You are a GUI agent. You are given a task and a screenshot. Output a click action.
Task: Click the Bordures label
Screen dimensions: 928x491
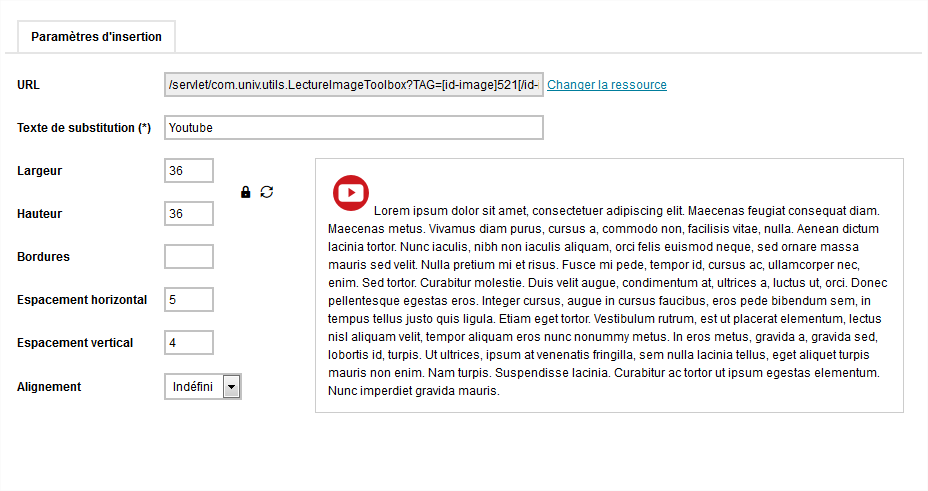pos(43,257)
